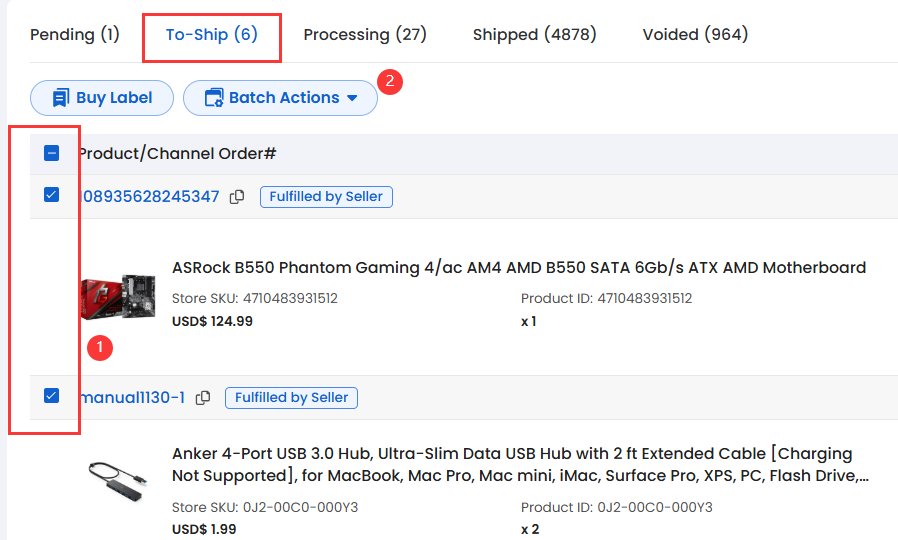Click the first order's Fulfilled by Seller badge
Viewport: 898px width, 540px height.
pos(326,197)
